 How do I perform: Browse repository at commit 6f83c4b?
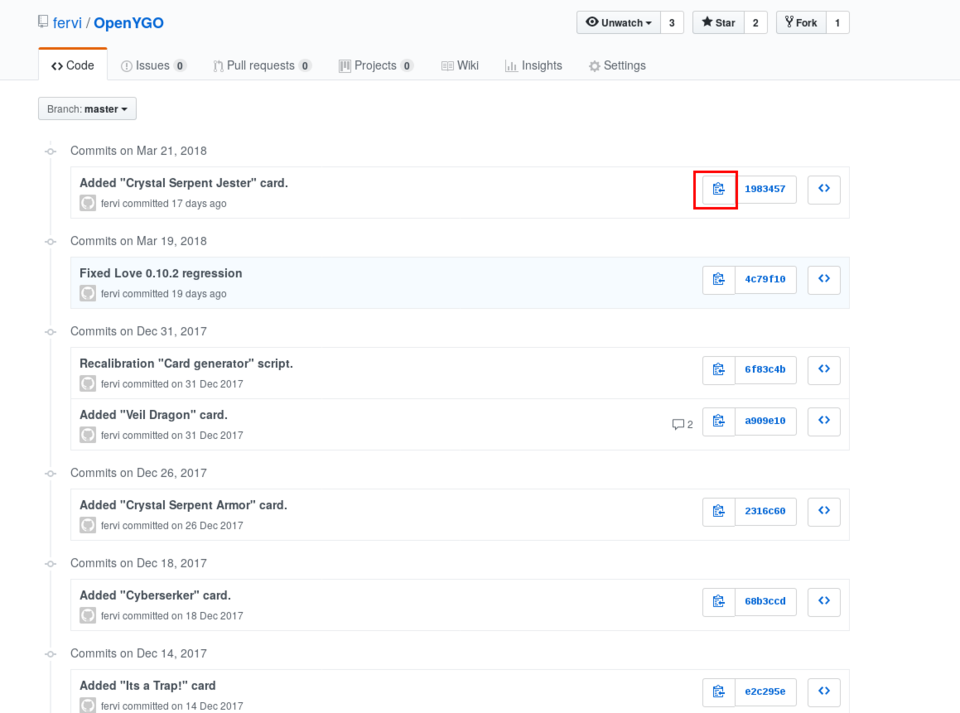click(x=824, y=370)
